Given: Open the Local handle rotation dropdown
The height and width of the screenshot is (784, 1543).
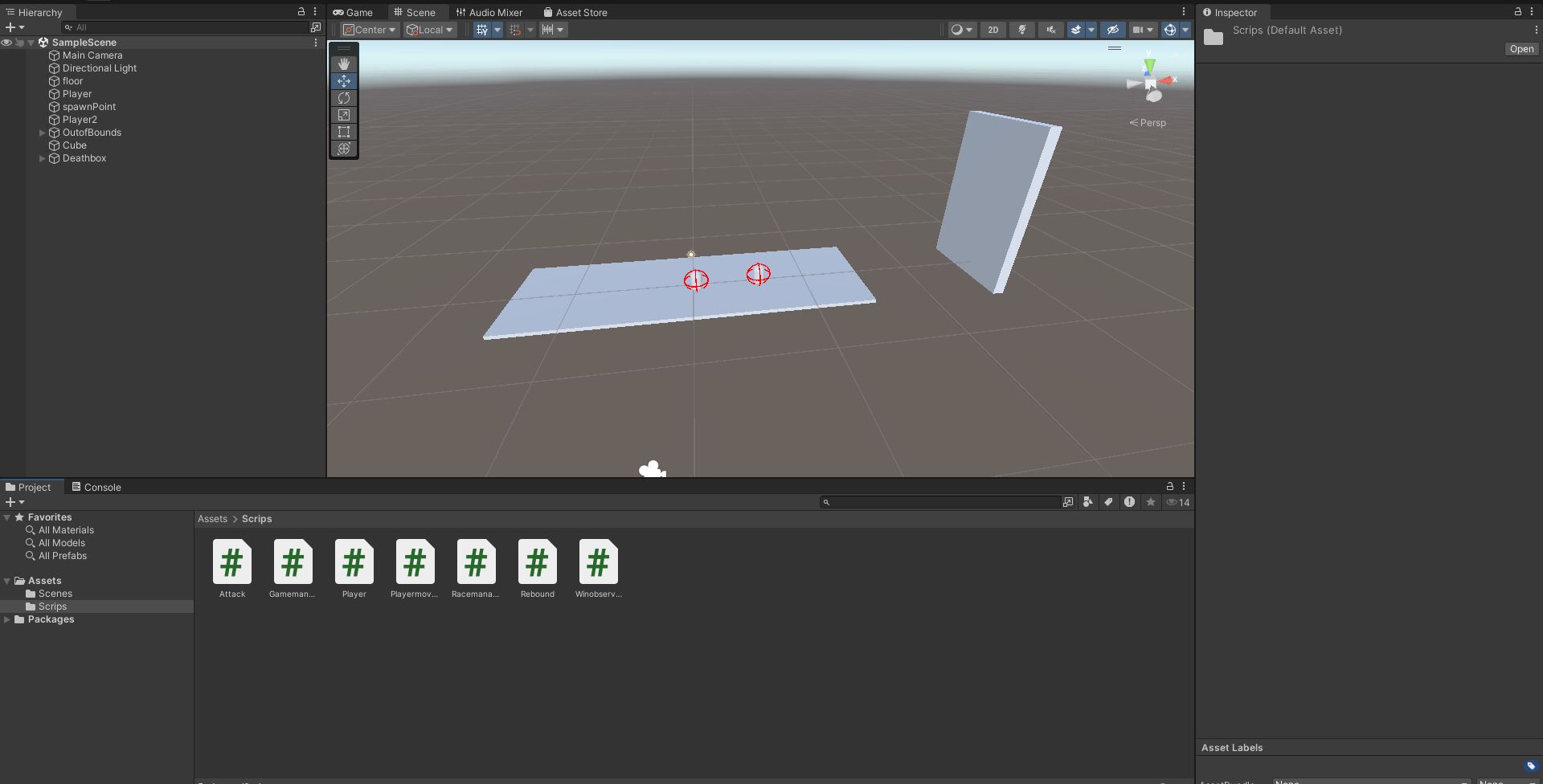Looking at the screenshot, I should [x=431, y=30].
